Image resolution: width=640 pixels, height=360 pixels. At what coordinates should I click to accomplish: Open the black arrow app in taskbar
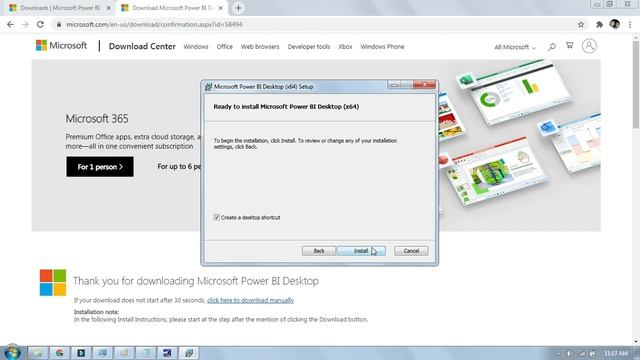coord(81,353)
